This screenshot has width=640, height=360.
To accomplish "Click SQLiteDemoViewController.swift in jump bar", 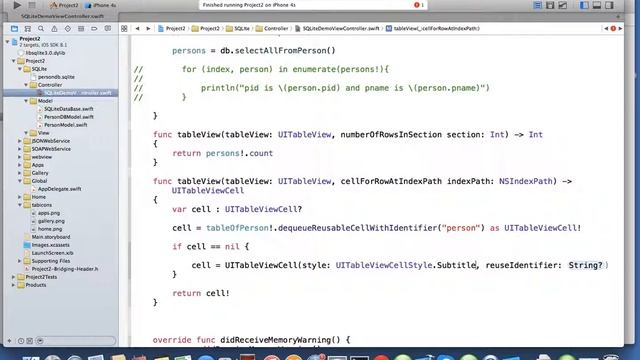I will (x=337, y=29).
